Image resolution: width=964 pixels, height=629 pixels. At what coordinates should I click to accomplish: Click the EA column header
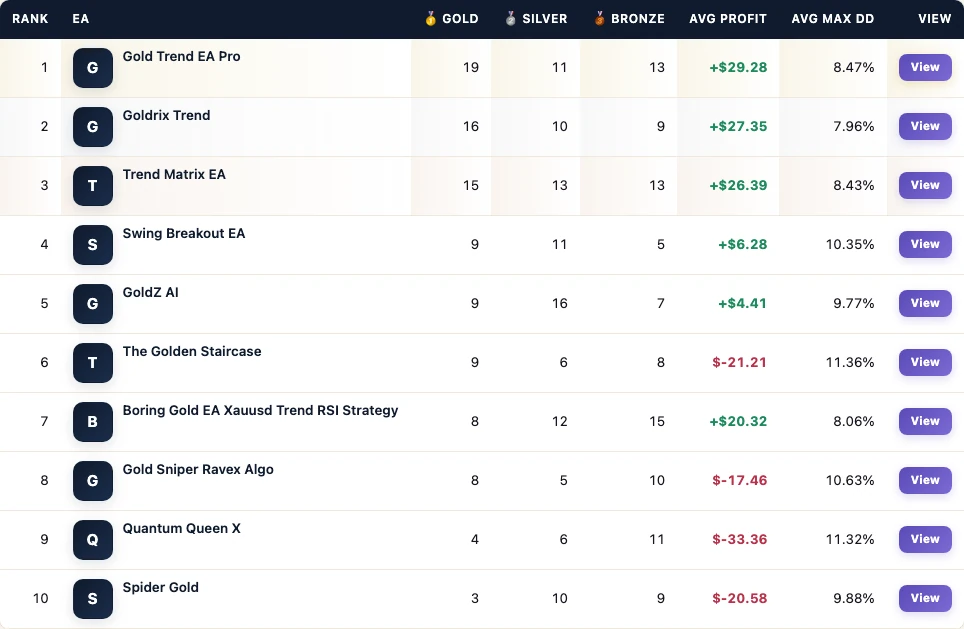81,19
